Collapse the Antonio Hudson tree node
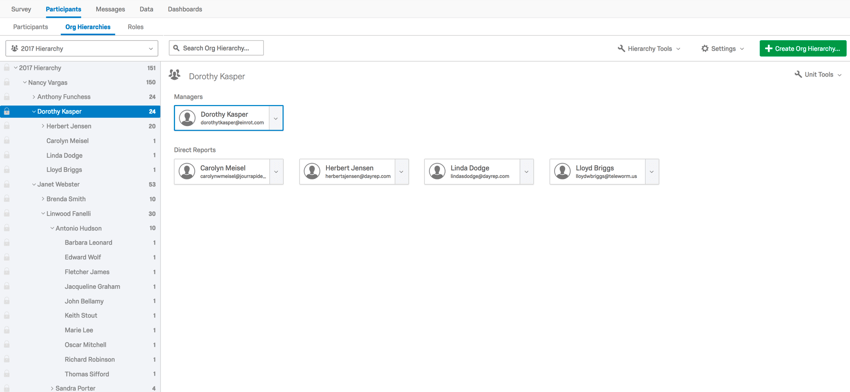This screenshot has width=850, height=392. coord(52,228)
